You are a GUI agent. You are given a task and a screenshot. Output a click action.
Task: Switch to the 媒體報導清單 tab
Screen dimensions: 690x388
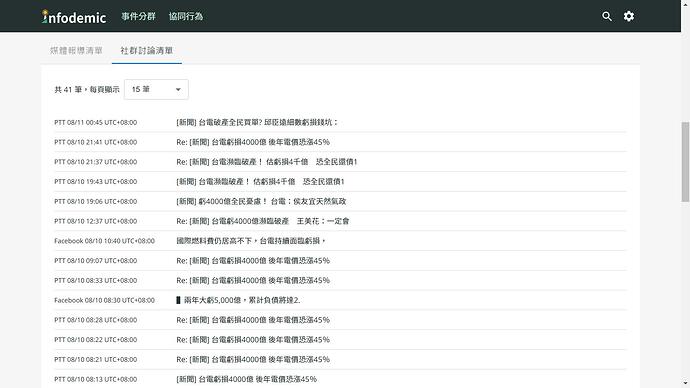tap(76, 51)
